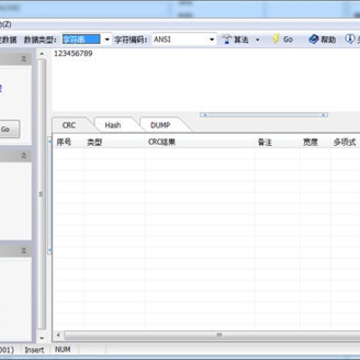Image resolution: width=360 pixels, height=360 pixels.
Task: Switch to the CRC tab
Action: (x=69, y=125)
